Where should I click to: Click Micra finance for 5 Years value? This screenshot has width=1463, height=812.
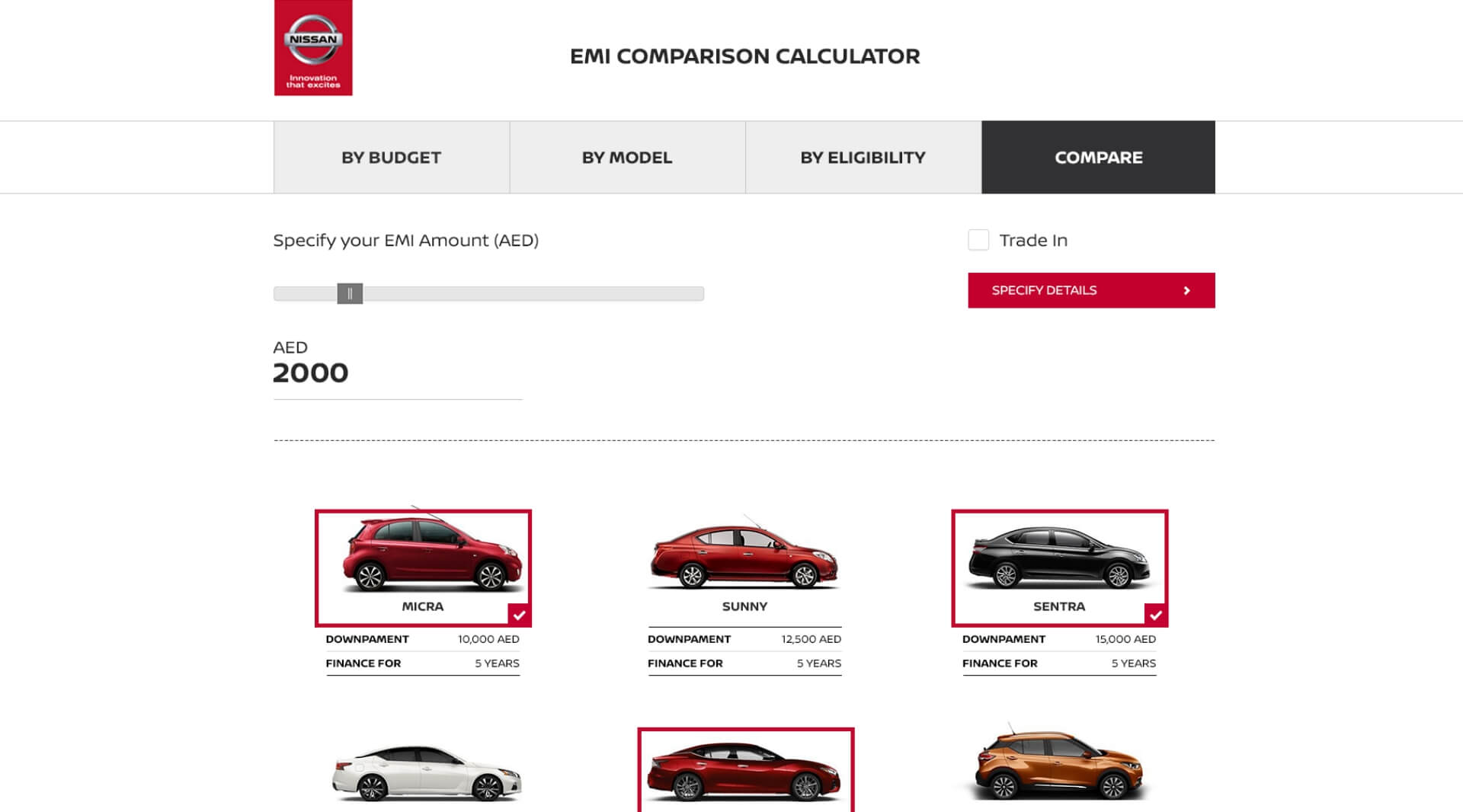(x=497, y=663)
